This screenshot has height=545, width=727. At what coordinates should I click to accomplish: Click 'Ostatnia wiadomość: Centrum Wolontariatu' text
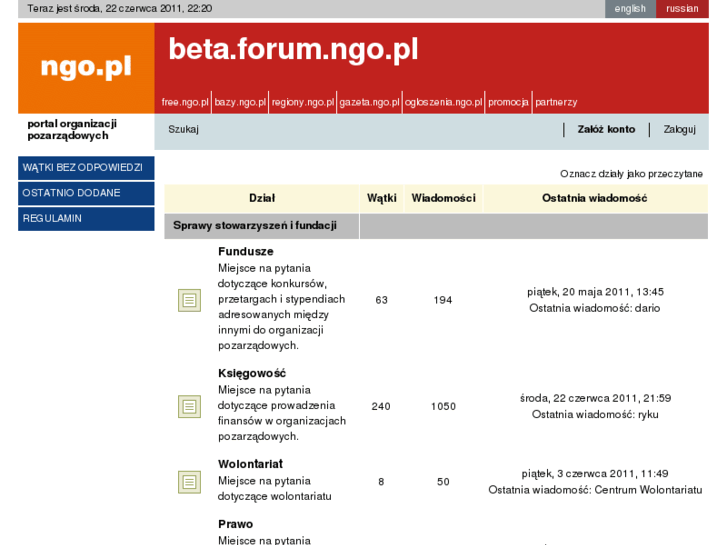(595, 490)
